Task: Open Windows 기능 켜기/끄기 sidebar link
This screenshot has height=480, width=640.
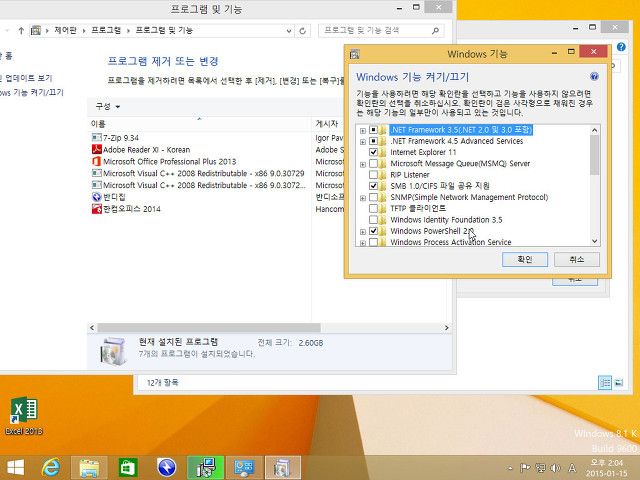Action: click(32, 93)
